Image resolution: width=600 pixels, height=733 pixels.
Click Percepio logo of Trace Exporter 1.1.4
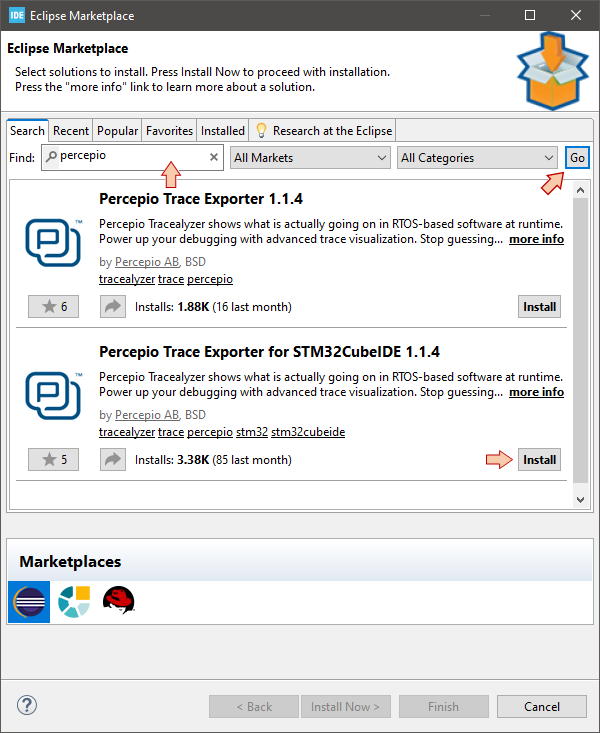click(x=53, y=243)
